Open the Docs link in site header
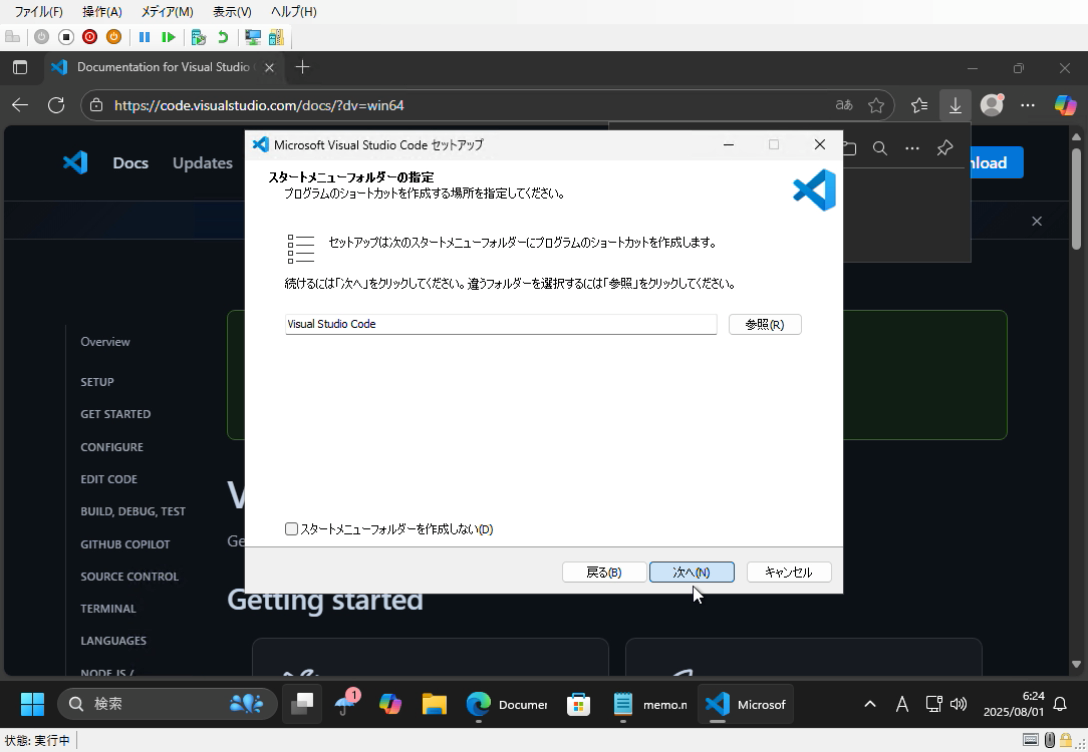The width and height of the screenshot is (1088, 752). click(130, 163)
